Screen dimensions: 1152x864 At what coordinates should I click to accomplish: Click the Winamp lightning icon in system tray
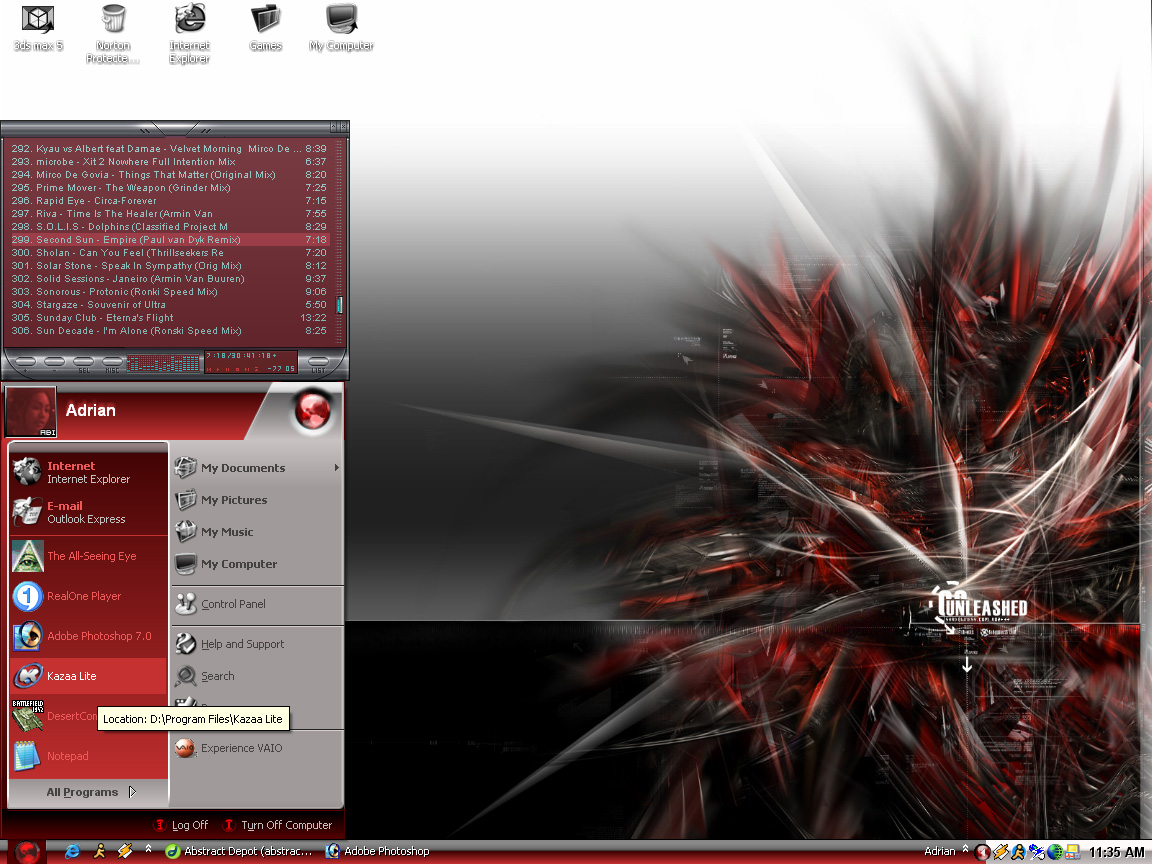1000,852
